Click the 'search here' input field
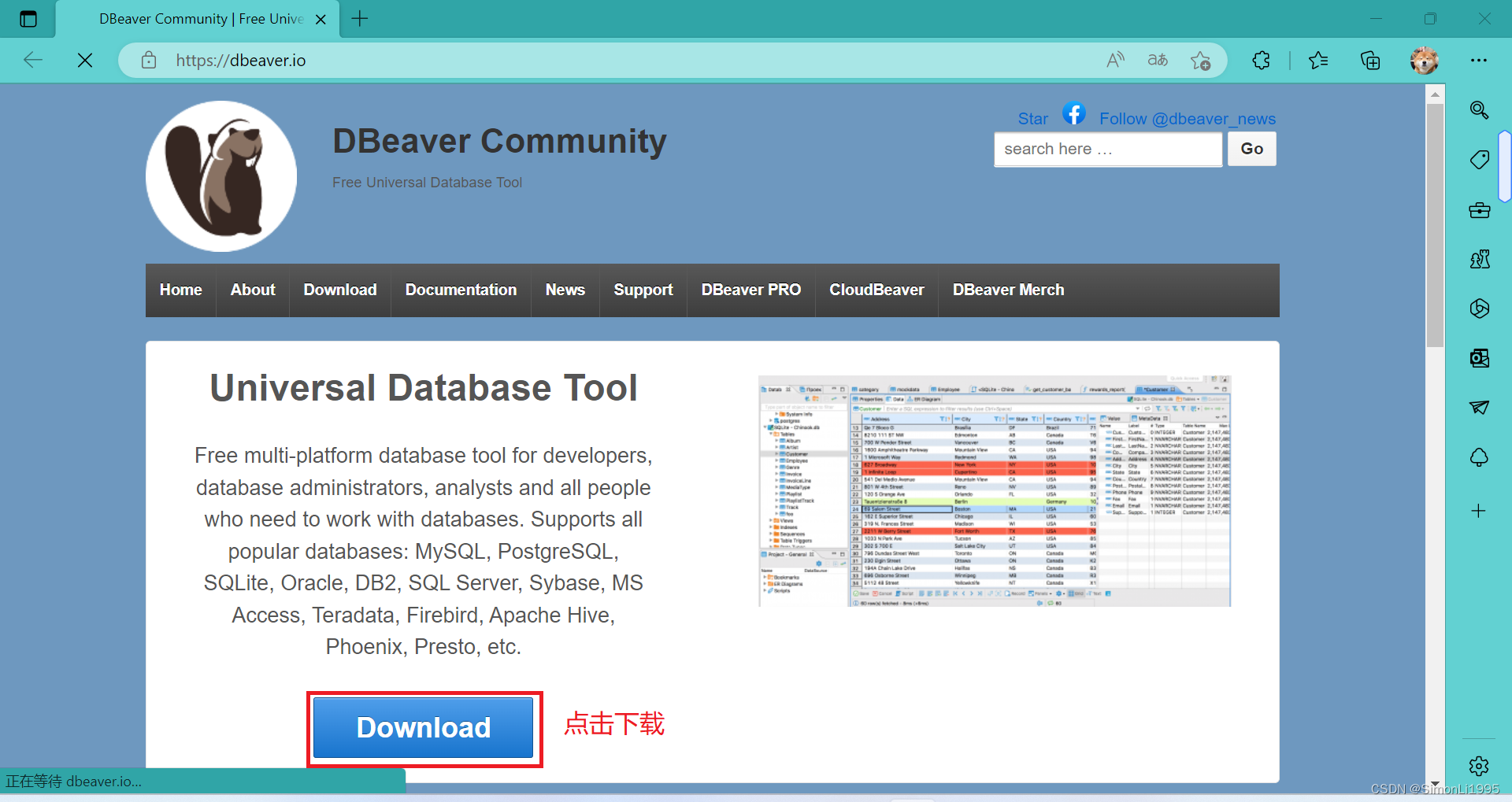 (x=1108, y=150)
